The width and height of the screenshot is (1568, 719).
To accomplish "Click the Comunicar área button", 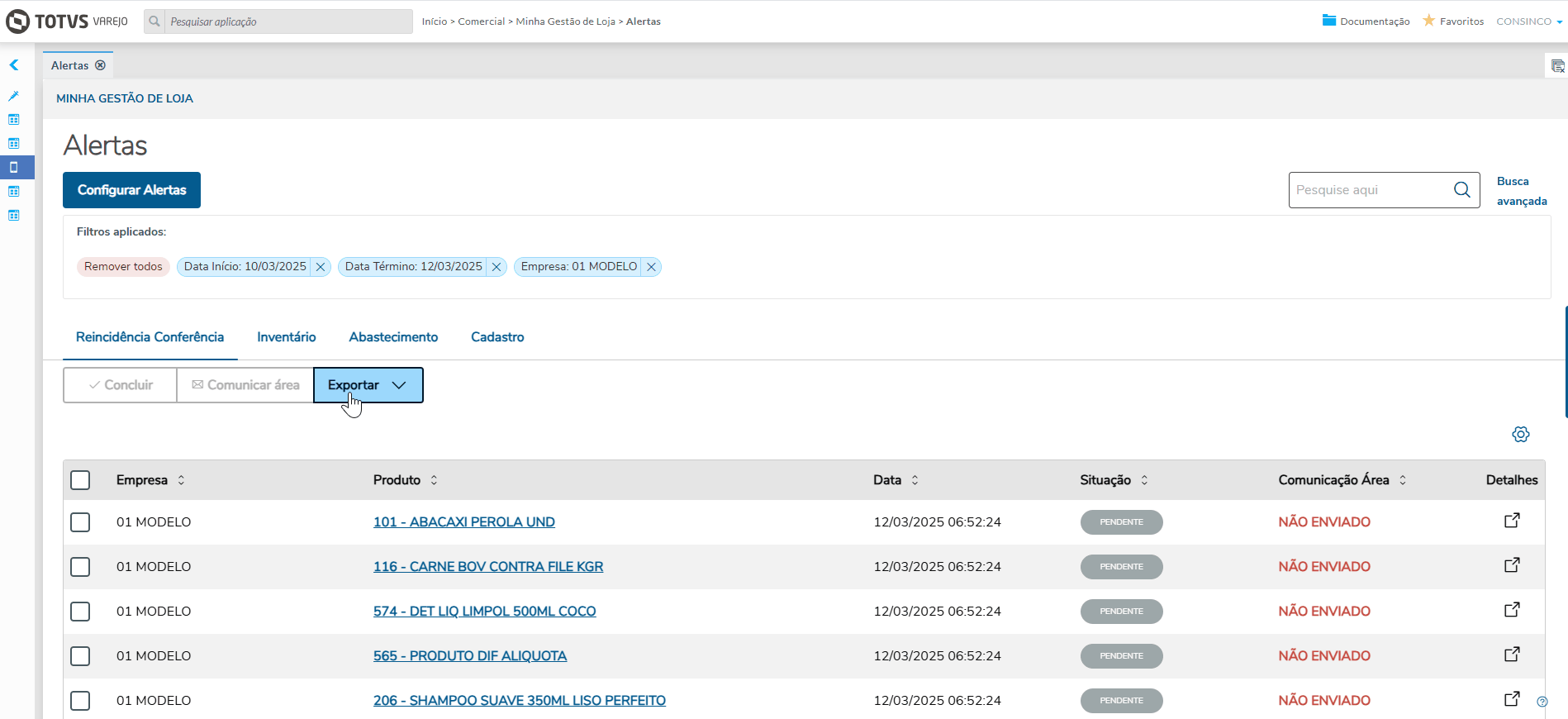I will [245, 385].
